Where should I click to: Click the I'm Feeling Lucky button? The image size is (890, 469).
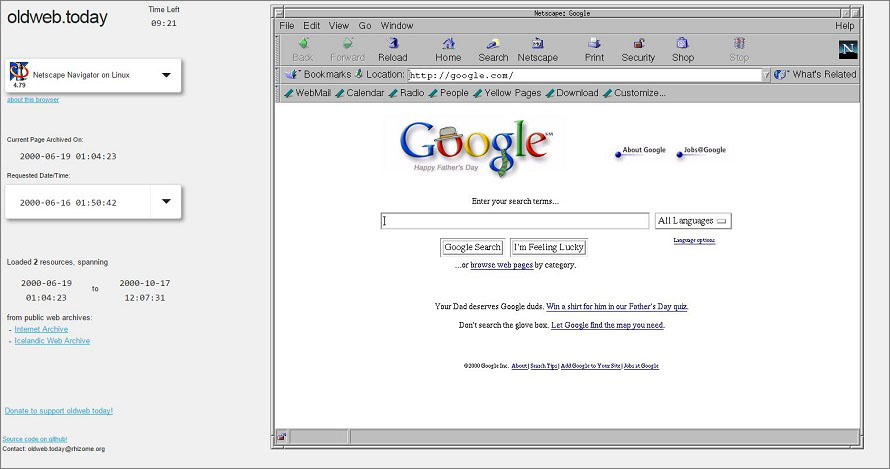click(548, 247)
